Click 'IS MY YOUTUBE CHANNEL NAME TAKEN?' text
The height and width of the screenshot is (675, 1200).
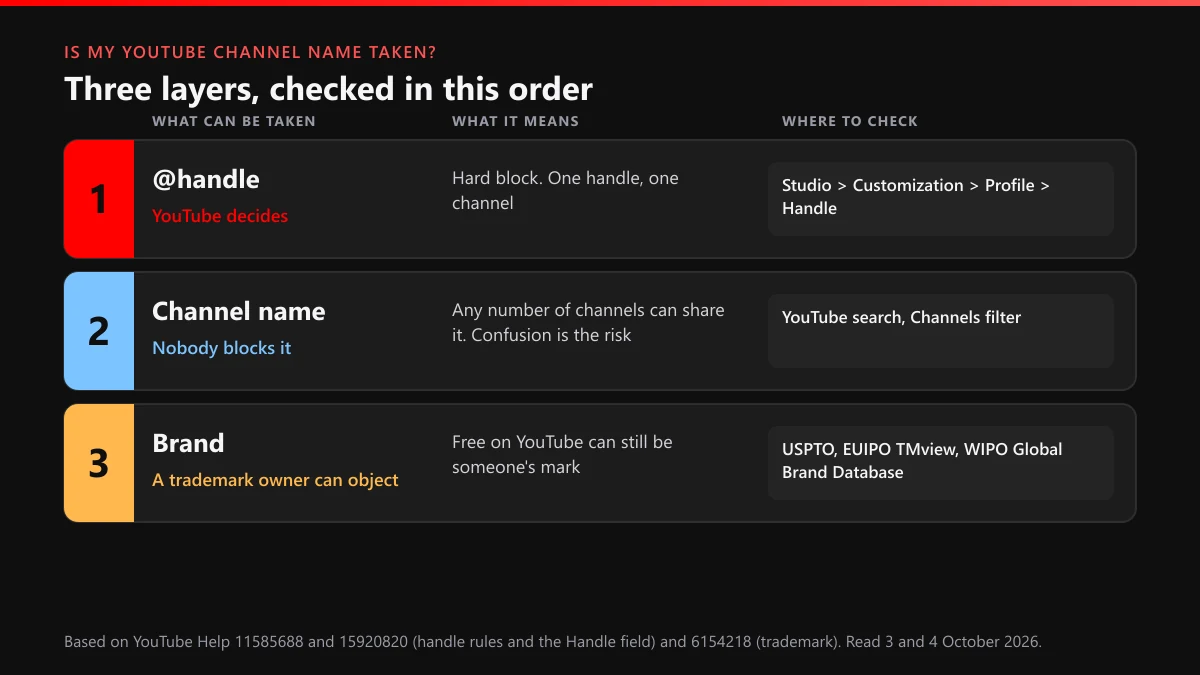pyautogui.click(x=250, y=52)
